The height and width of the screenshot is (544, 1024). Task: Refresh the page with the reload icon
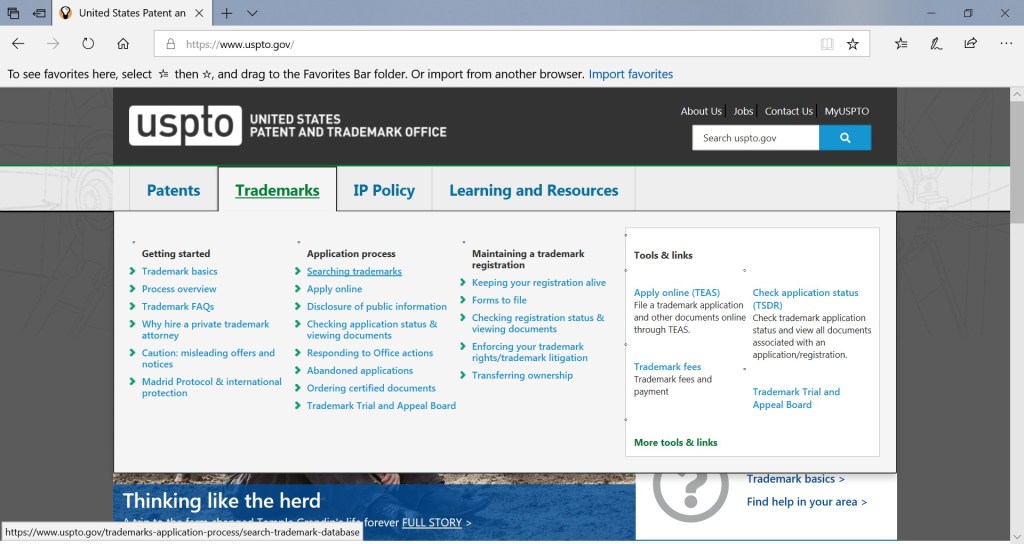[88, 44]
